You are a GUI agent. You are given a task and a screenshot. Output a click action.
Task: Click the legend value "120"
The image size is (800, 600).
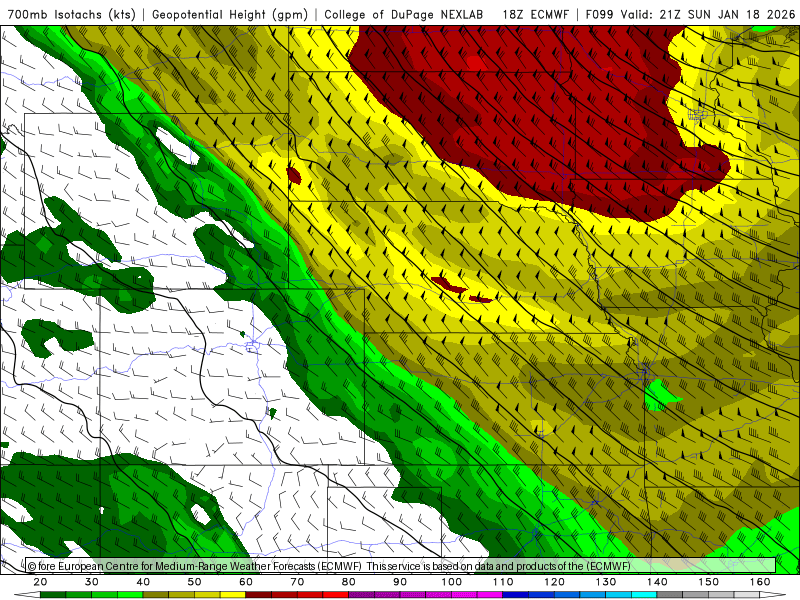555,582
